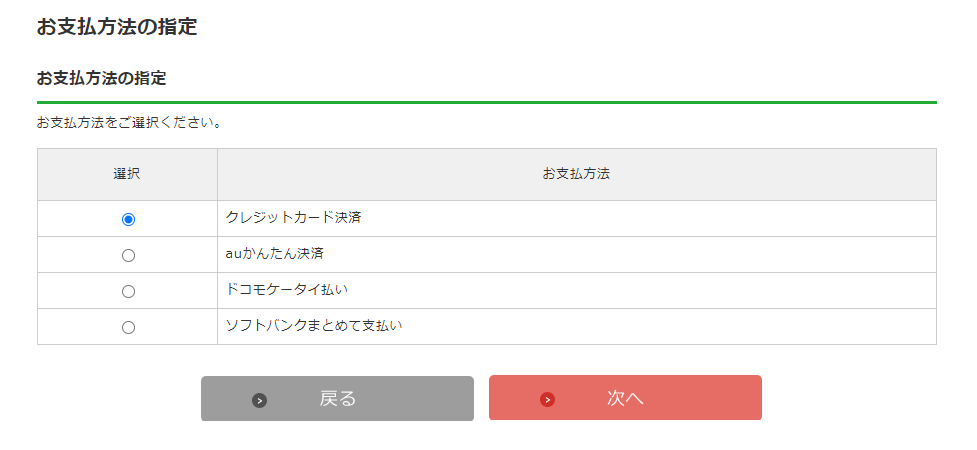Click the 選択 column header
977x450 pixels.
[127, 174]
